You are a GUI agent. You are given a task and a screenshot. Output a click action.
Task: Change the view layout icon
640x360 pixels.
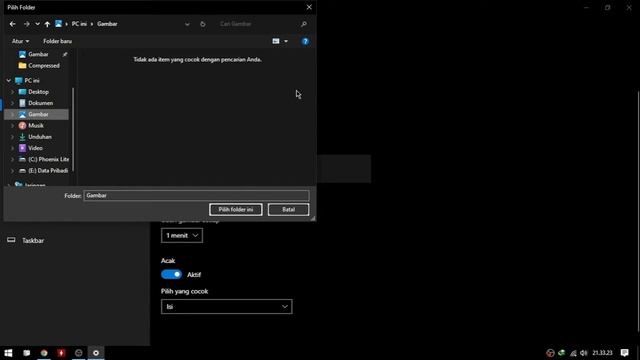coord(276,41)
